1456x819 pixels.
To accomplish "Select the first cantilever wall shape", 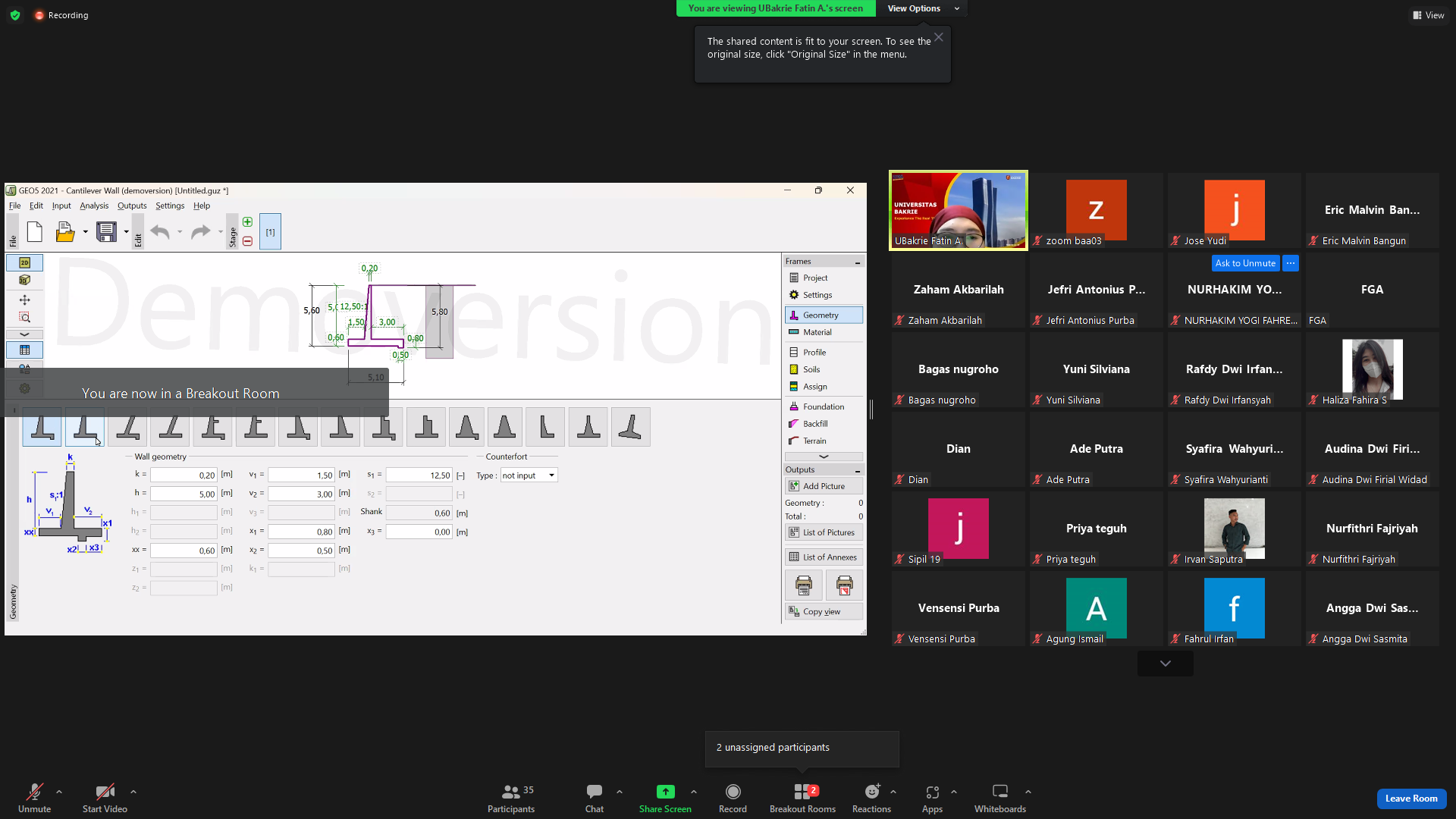I will click(x=42, y=427).
